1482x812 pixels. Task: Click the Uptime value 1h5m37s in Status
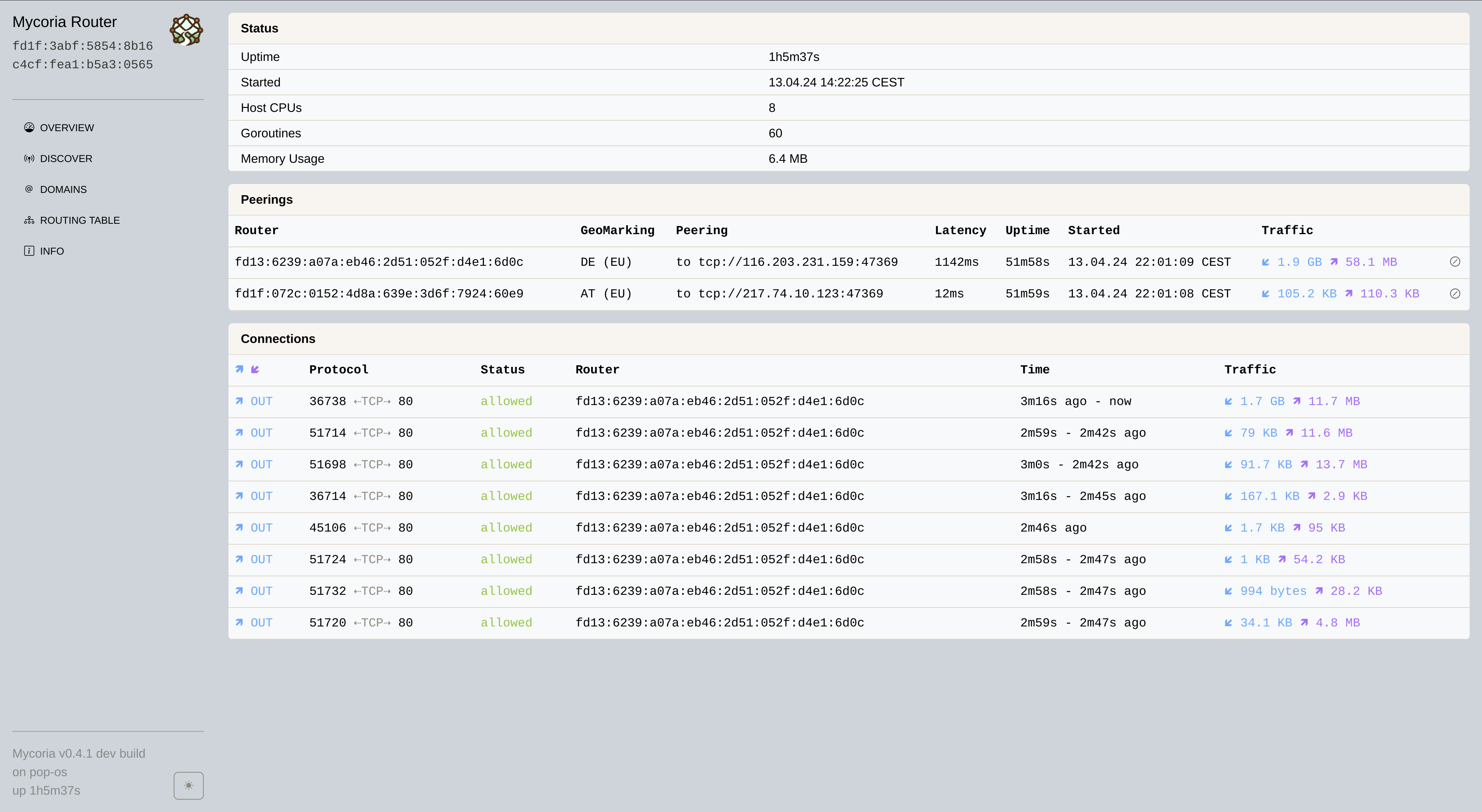pyautogui.click(x=793, y=57)
